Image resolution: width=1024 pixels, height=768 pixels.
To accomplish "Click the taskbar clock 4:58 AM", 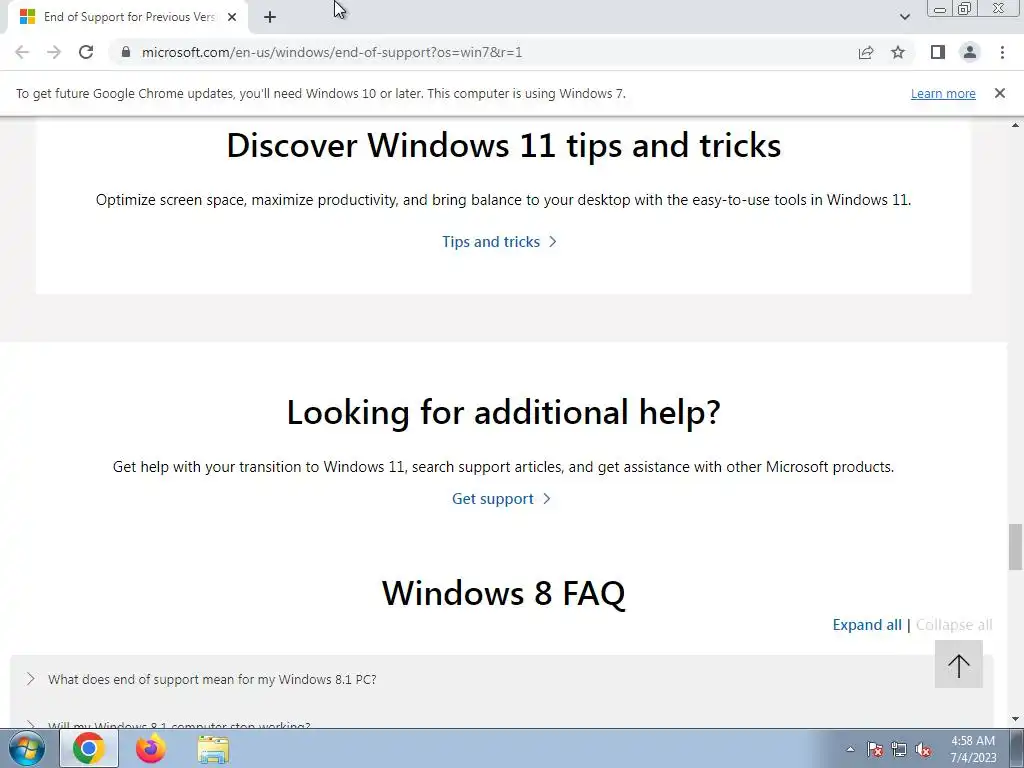I will point(973,749).
